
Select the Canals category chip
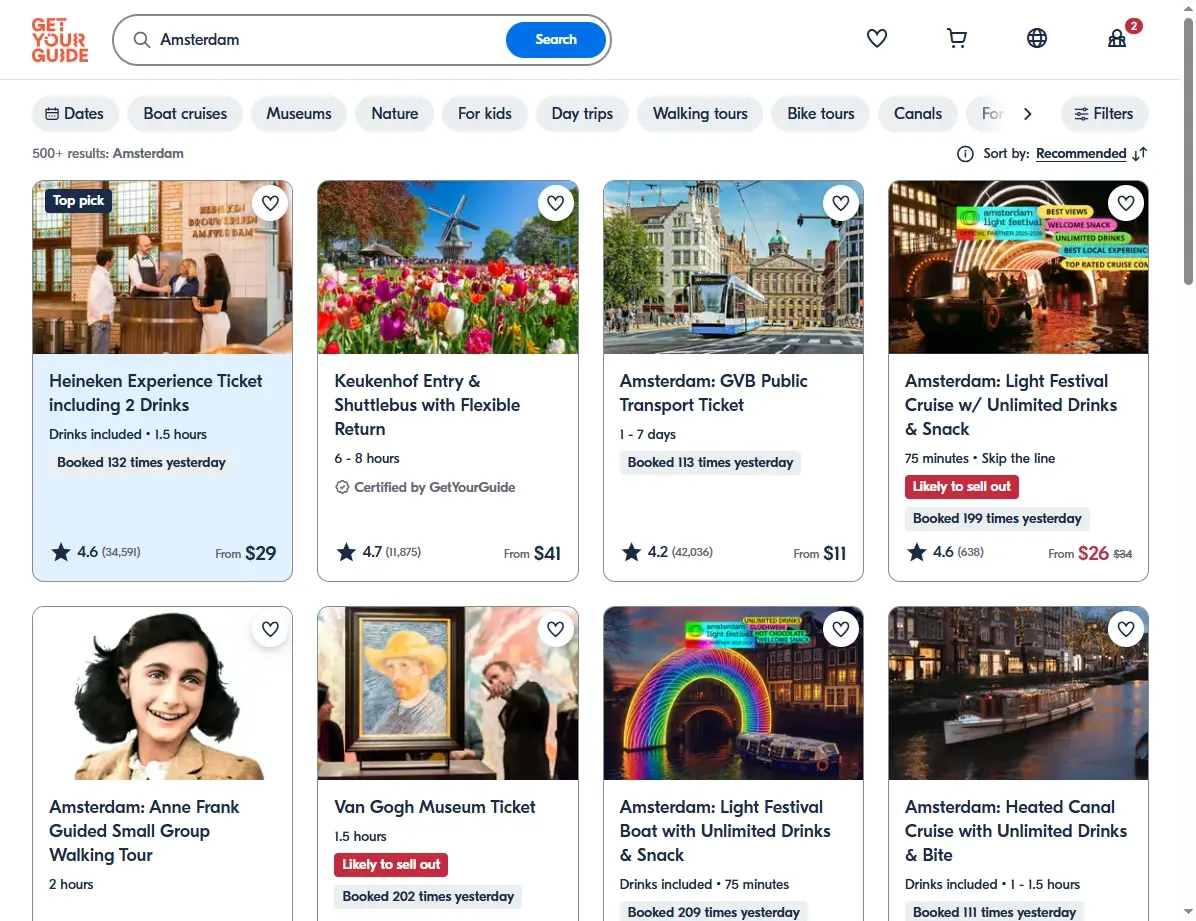click(x=918, y=114)
